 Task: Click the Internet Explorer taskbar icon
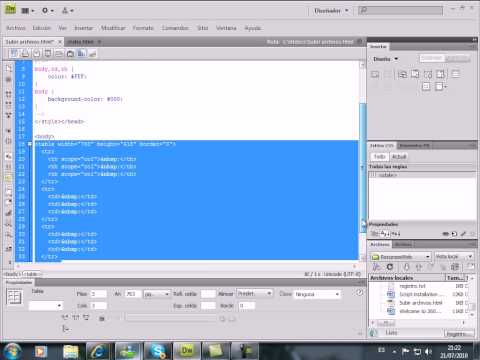pos(99,351)
